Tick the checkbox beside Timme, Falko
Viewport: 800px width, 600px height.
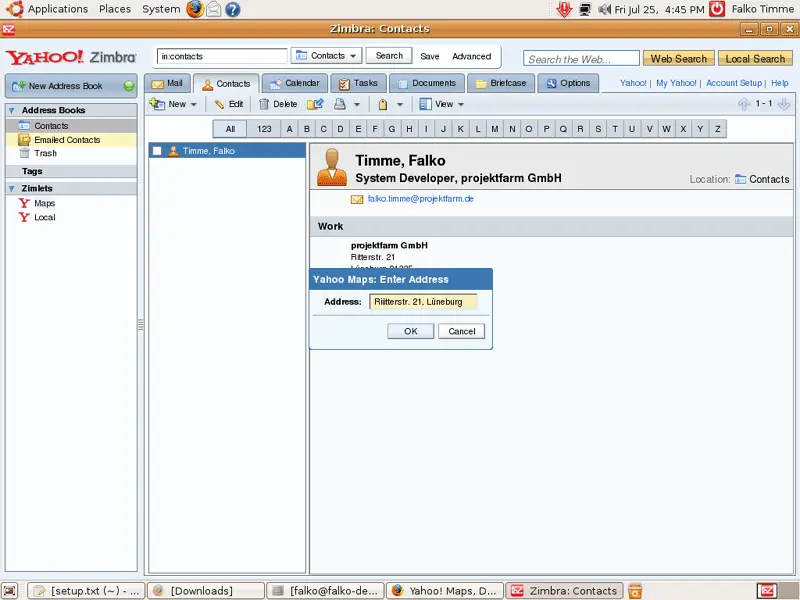pos(157,151)
